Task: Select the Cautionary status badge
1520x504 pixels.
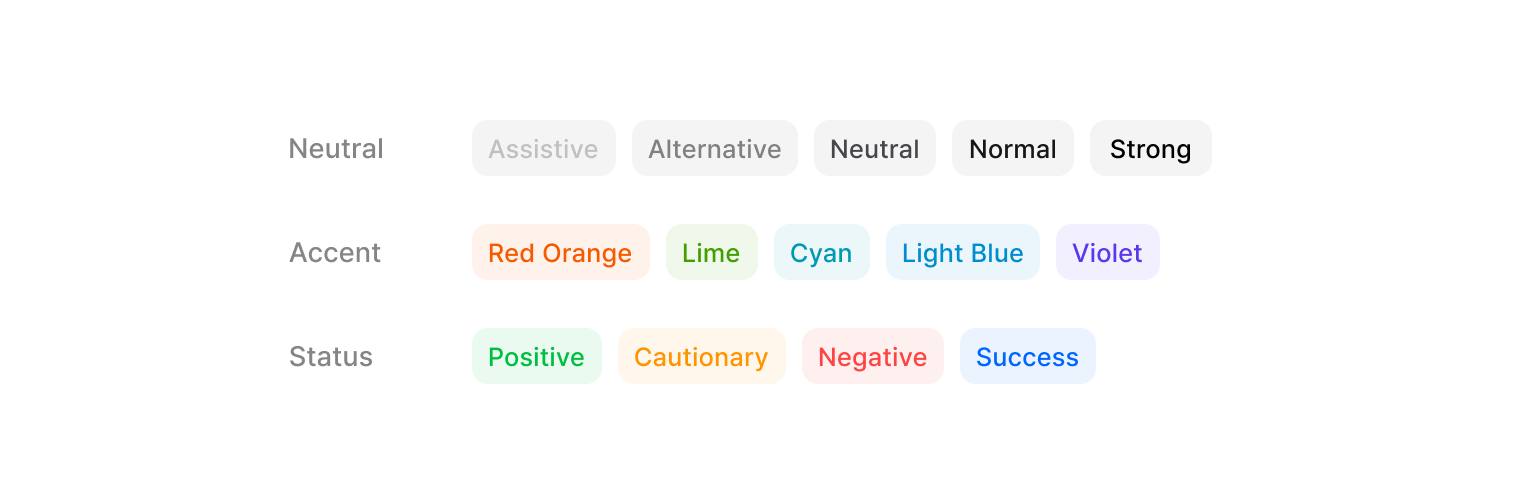Action: coord(701,357)
